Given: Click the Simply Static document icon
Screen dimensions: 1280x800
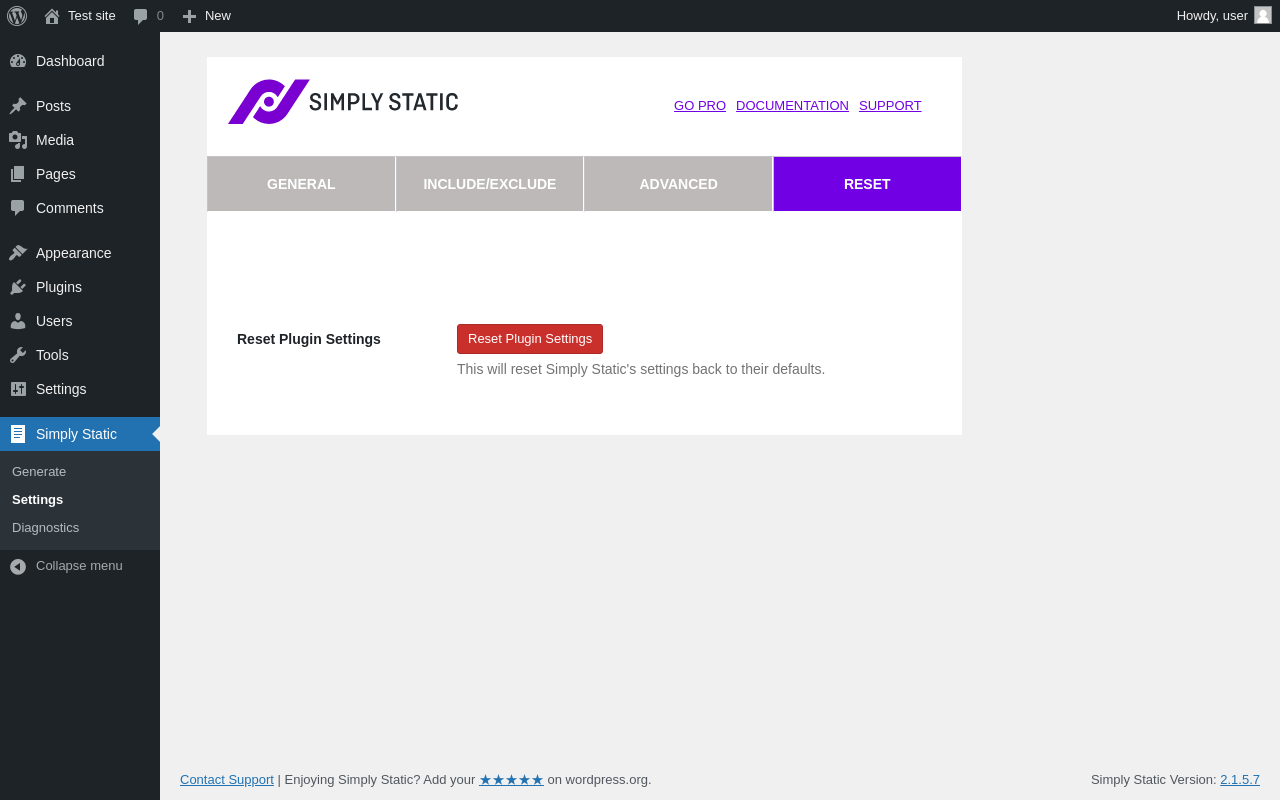Looking at the screenshot, I should [18, 434].
